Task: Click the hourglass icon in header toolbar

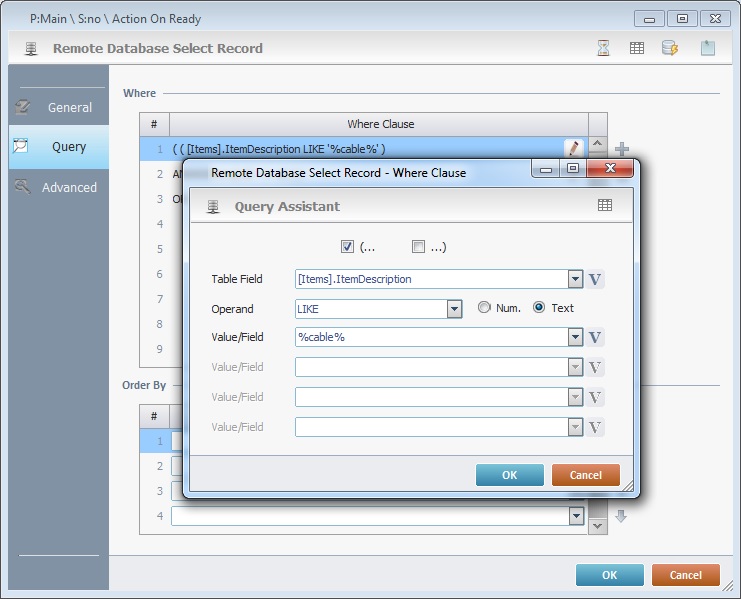Action: [603, 48]
